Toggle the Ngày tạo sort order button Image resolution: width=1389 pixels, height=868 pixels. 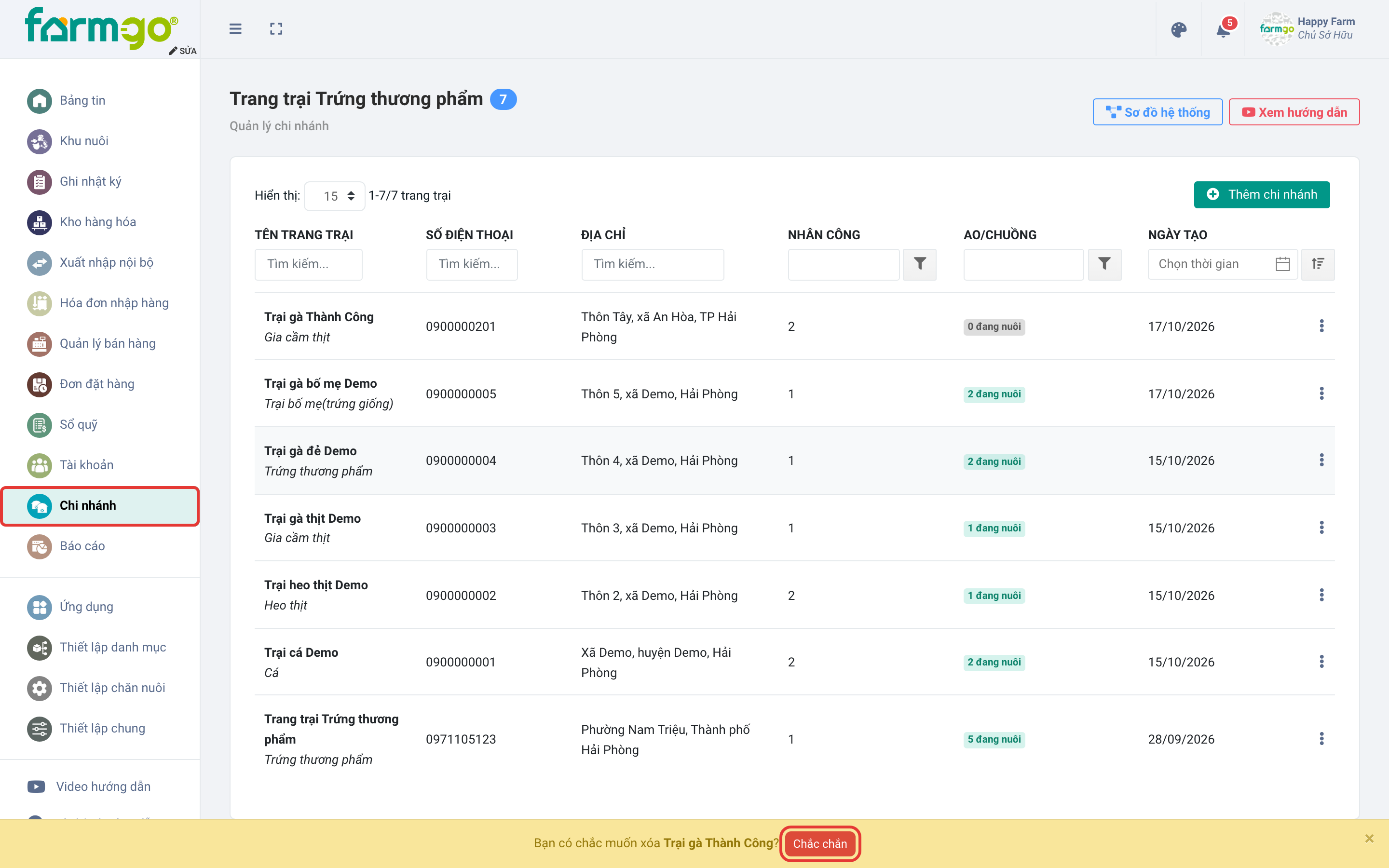(x=1318, y=264)
